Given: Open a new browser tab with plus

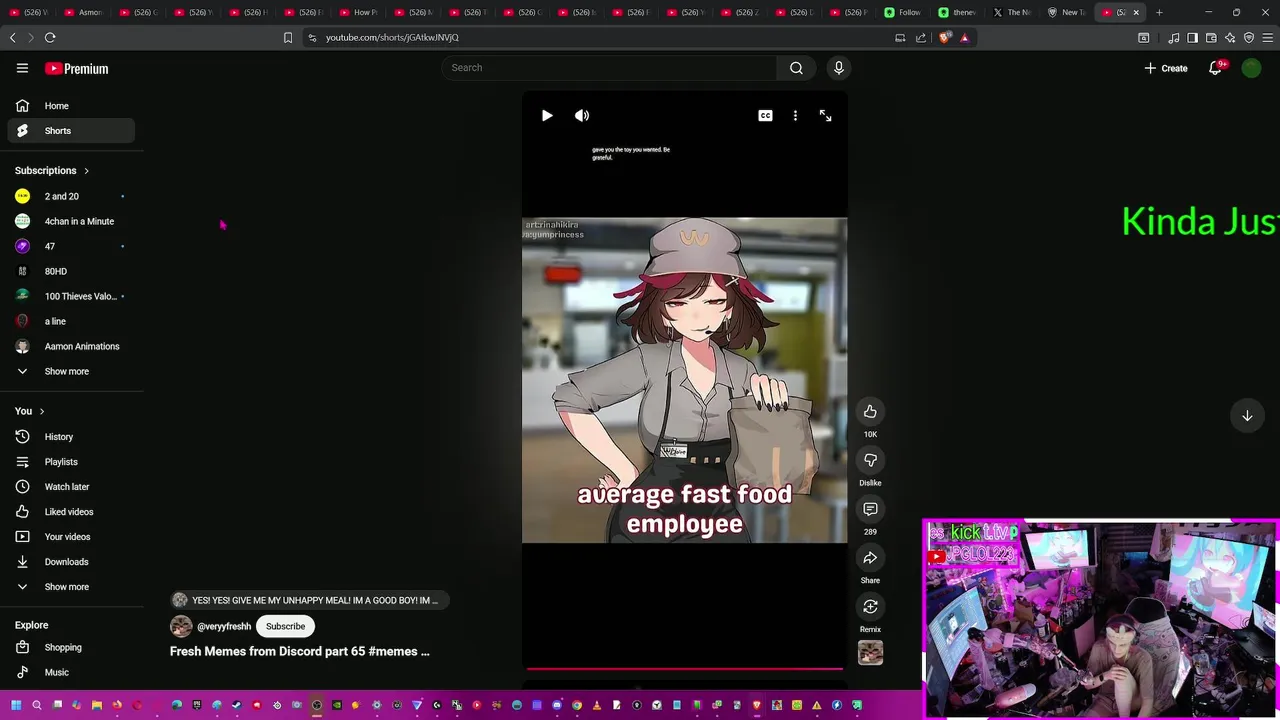Looking at the screenshot, I should coord(1159,12).
